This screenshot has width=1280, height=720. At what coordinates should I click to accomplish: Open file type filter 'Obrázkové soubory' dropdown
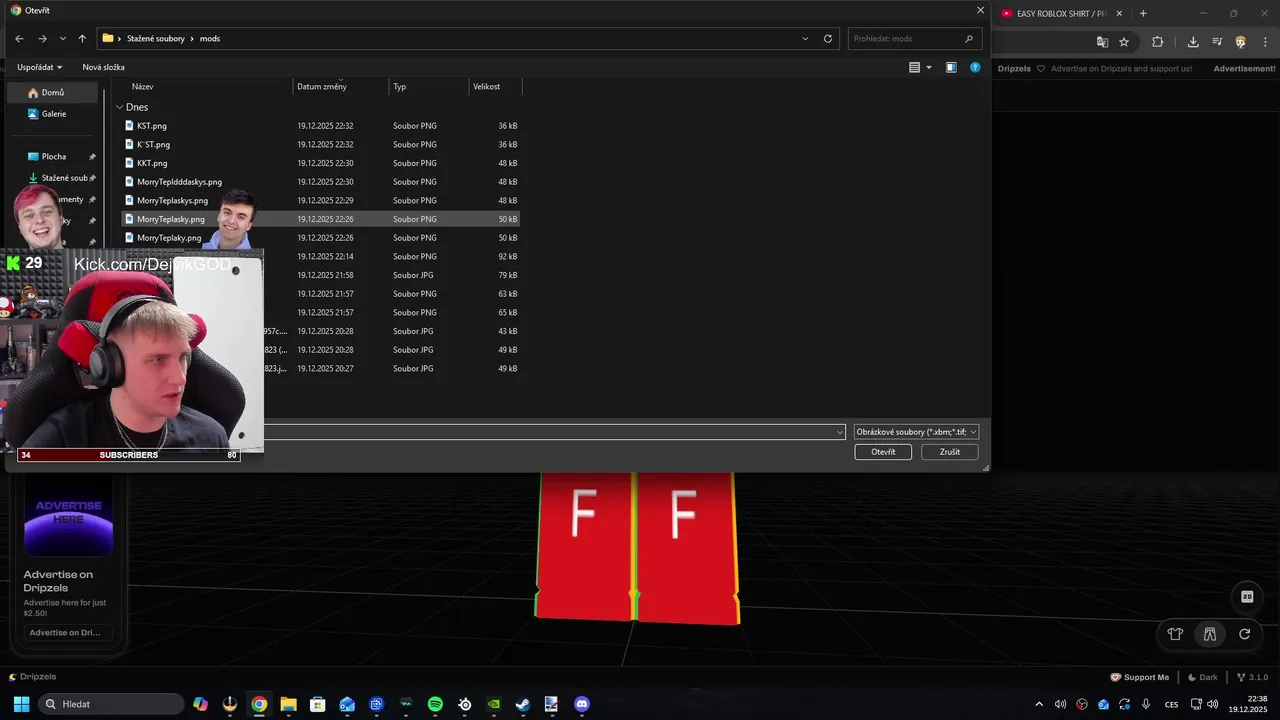coord(916,432)
